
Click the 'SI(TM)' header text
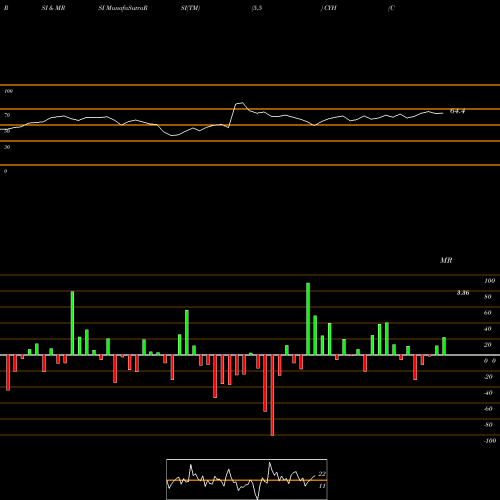[x=190, y=8]
